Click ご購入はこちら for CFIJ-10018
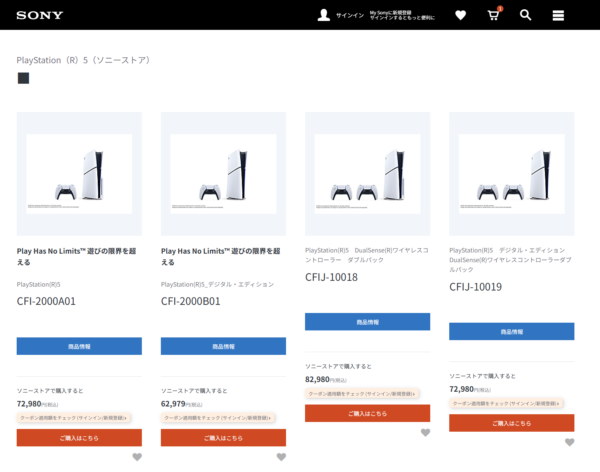 point(367,413)
